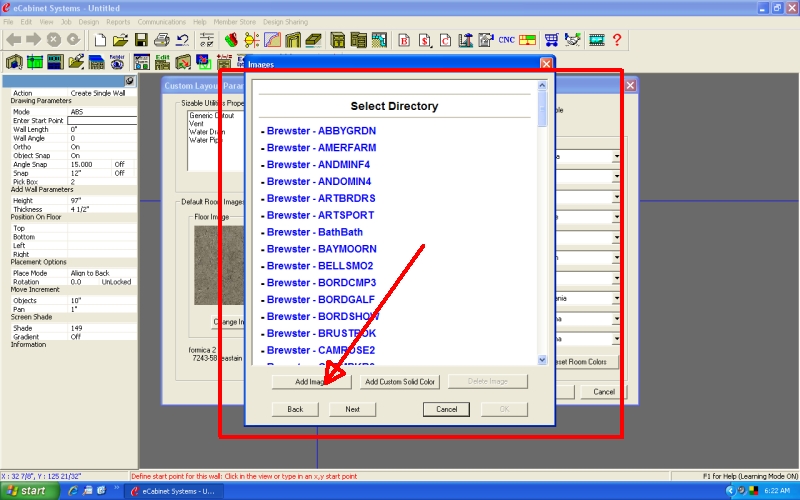Open the yellow and green sheet nesting icon
Image resolution: width=800 pixels, height=500 pixels.
pos(528,40)
